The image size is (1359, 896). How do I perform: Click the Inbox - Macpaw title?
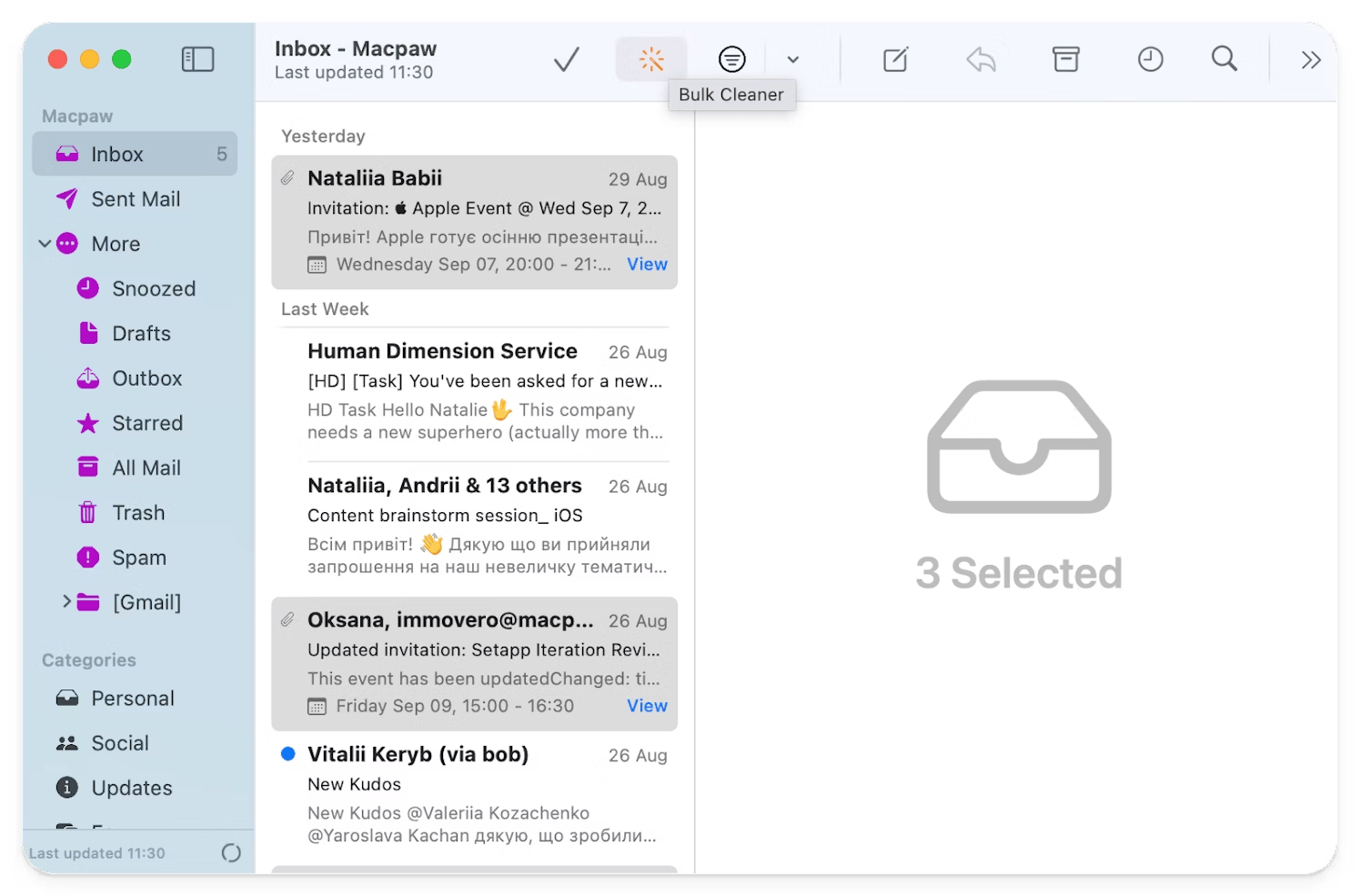click(356, 48)
